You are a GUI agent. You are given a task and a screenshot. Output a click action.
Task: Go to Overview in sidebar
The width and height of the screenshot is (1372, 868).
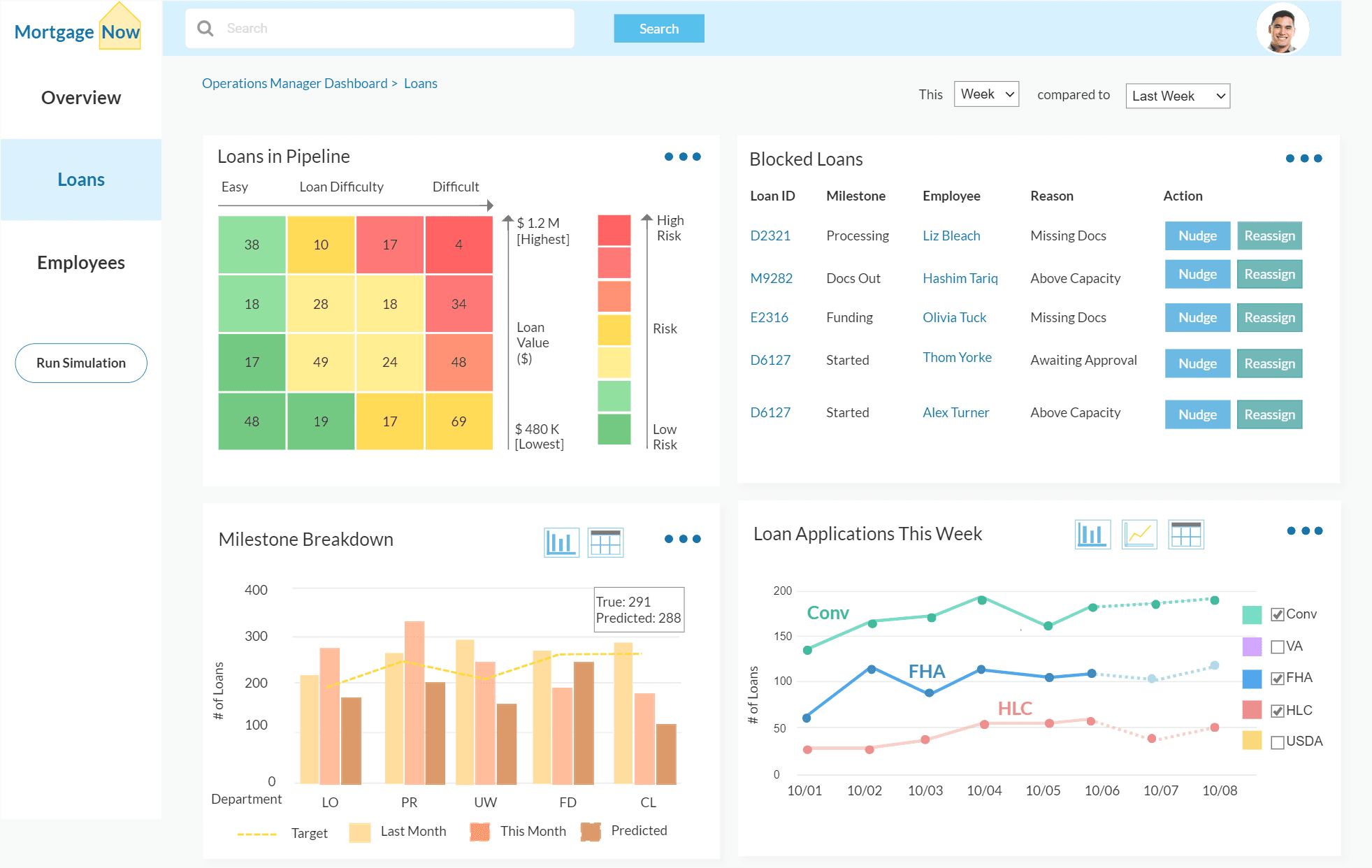[x=81, y=98]
